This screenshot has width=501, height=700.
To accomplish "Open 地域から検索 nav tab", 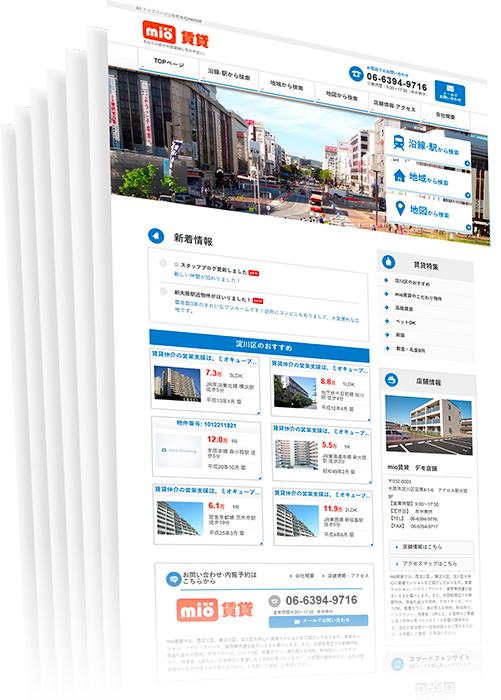I will pos(286,85).
